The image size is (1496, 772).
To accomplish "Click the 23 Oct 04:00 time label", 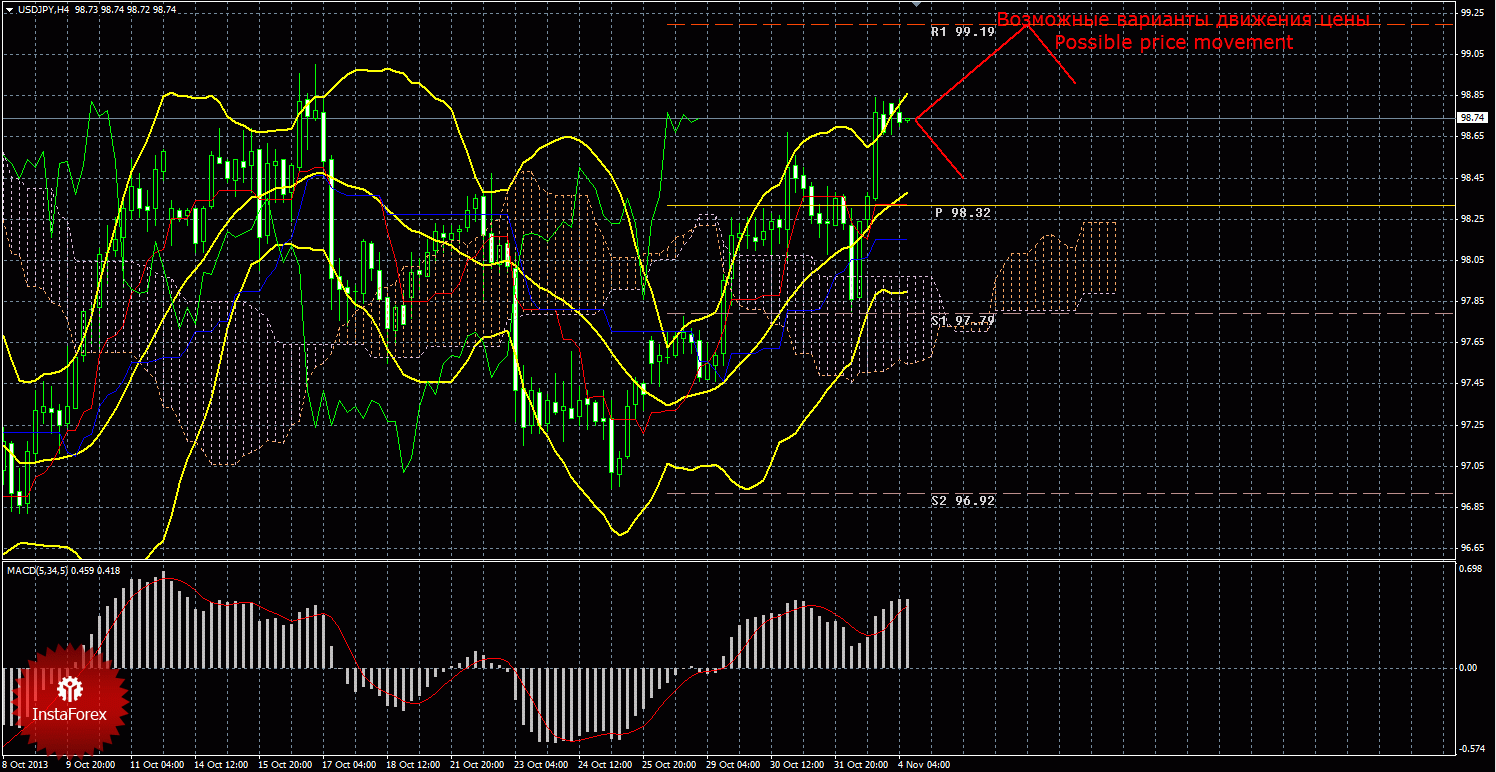I will (x=539, y=764).
